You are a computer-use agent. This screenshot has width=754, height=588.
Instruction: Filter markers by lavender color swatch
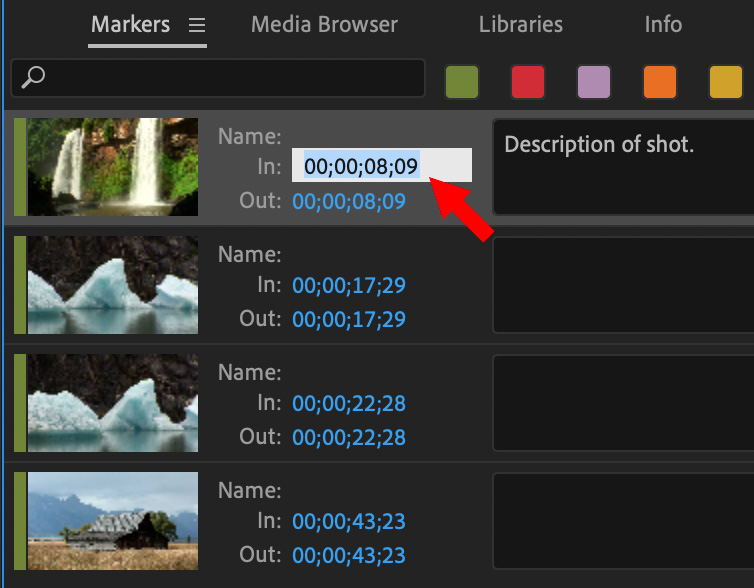tap(594, 81)
